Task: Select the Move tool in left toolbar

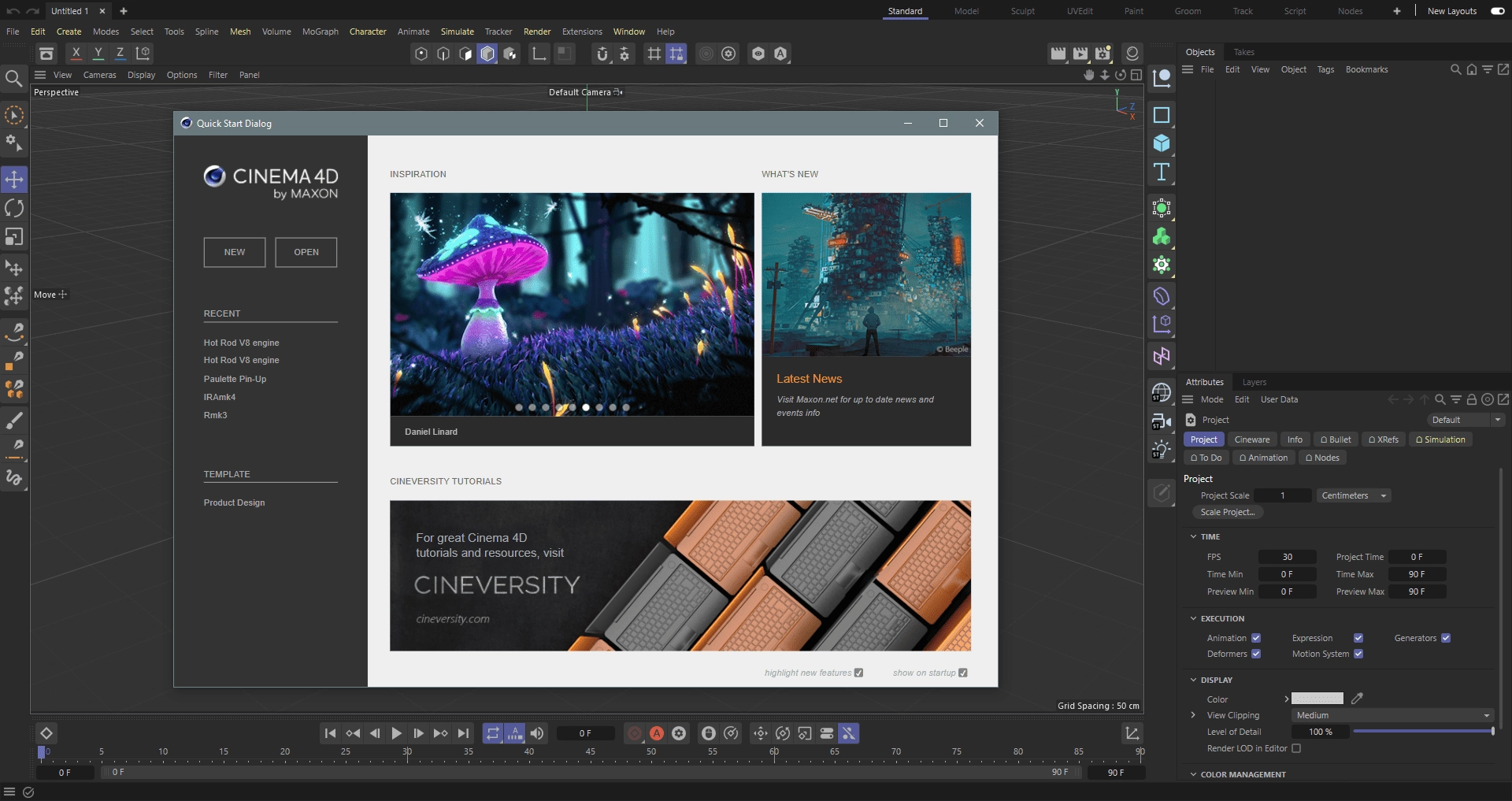Action: 14,180
